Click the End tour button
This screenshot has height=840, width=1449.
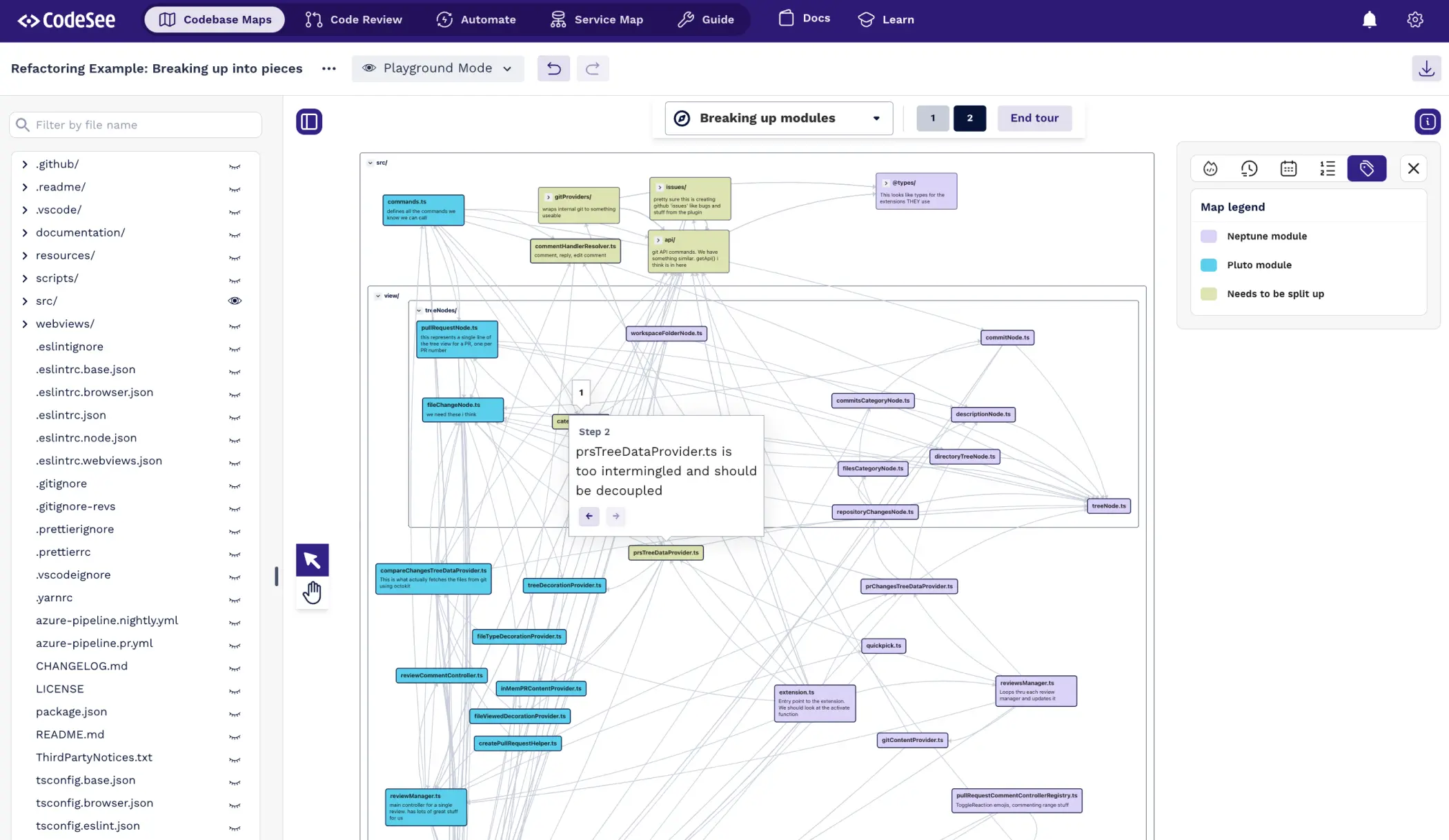click(x=1034, y=118)
